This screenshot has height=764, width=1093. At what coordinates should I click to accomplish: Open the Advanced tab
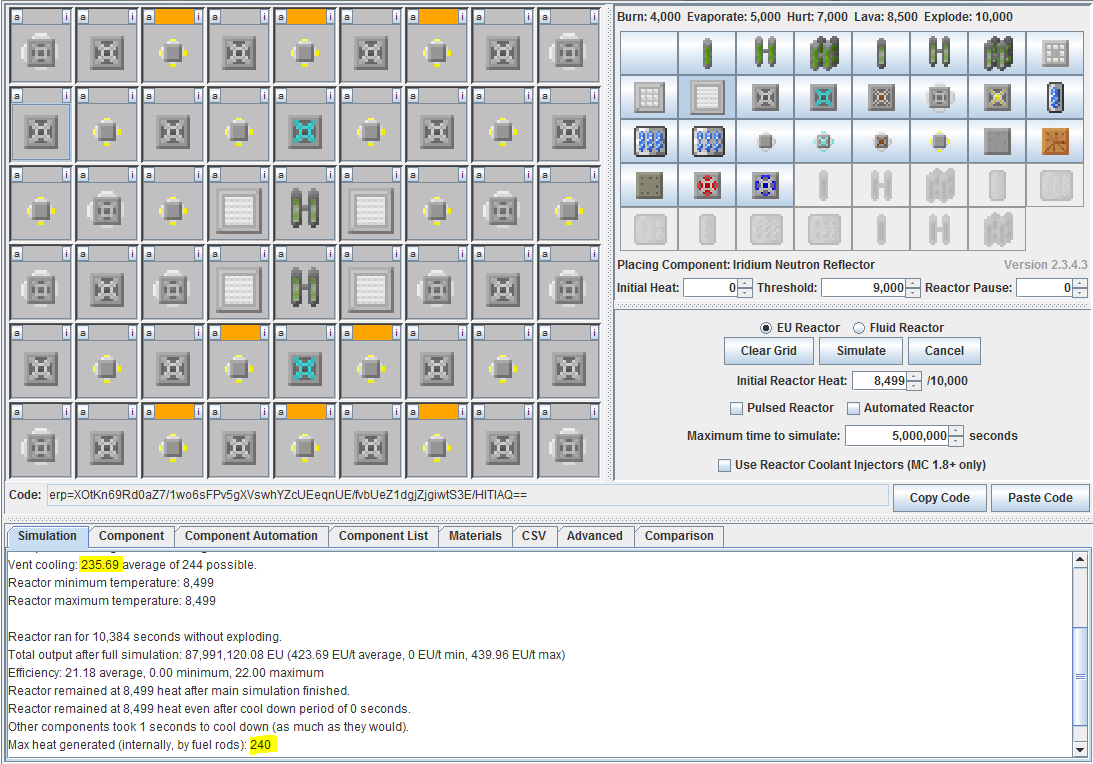point(595,536)
